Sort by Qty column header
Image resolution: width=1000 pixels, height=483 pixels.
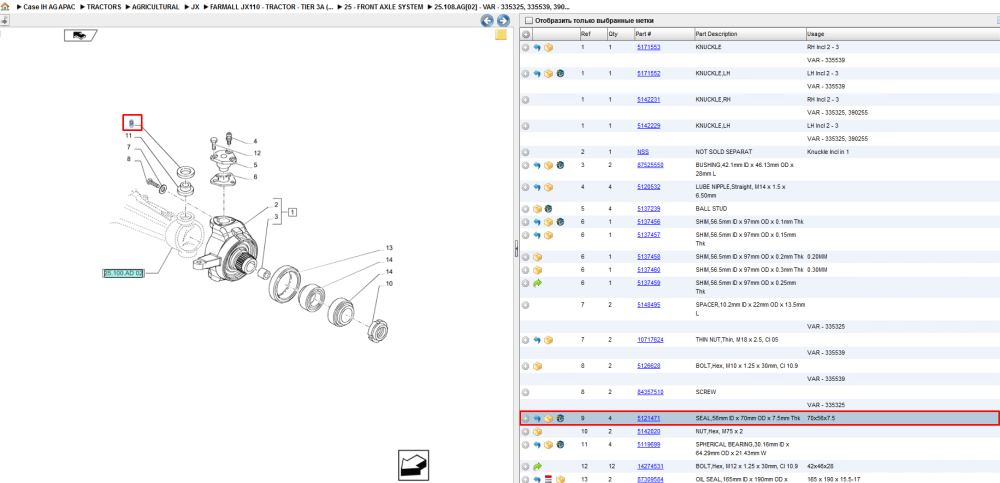tap(613, 34)
